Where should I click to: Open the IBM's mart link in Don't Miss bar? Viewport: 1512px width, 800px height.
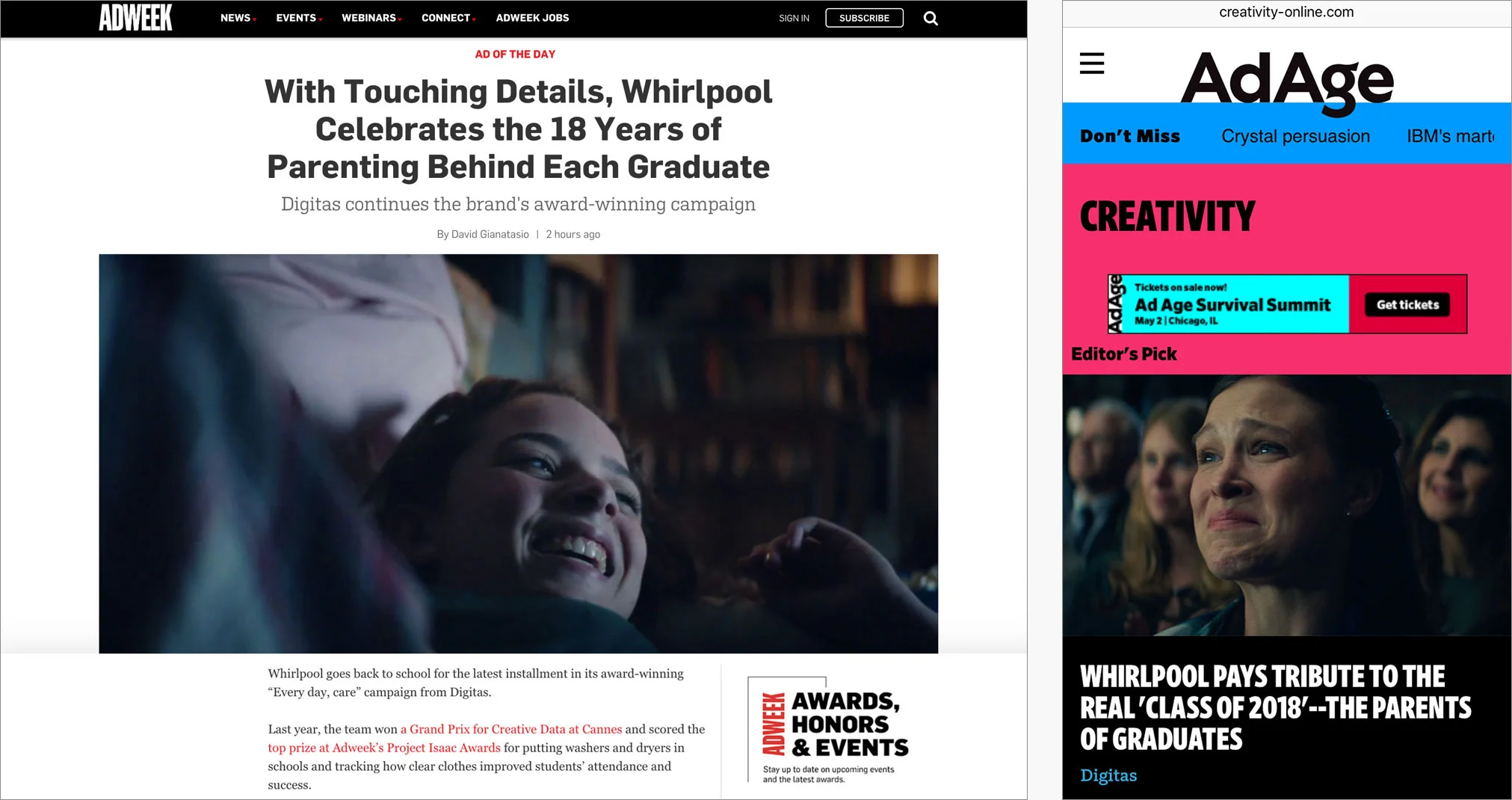[1451, 136]
